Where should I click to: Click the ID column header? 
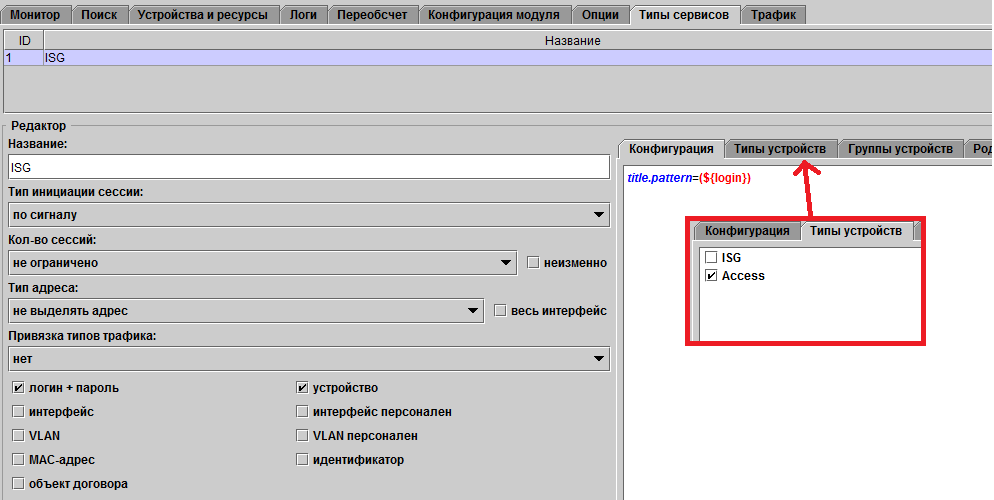pos(24,41)
